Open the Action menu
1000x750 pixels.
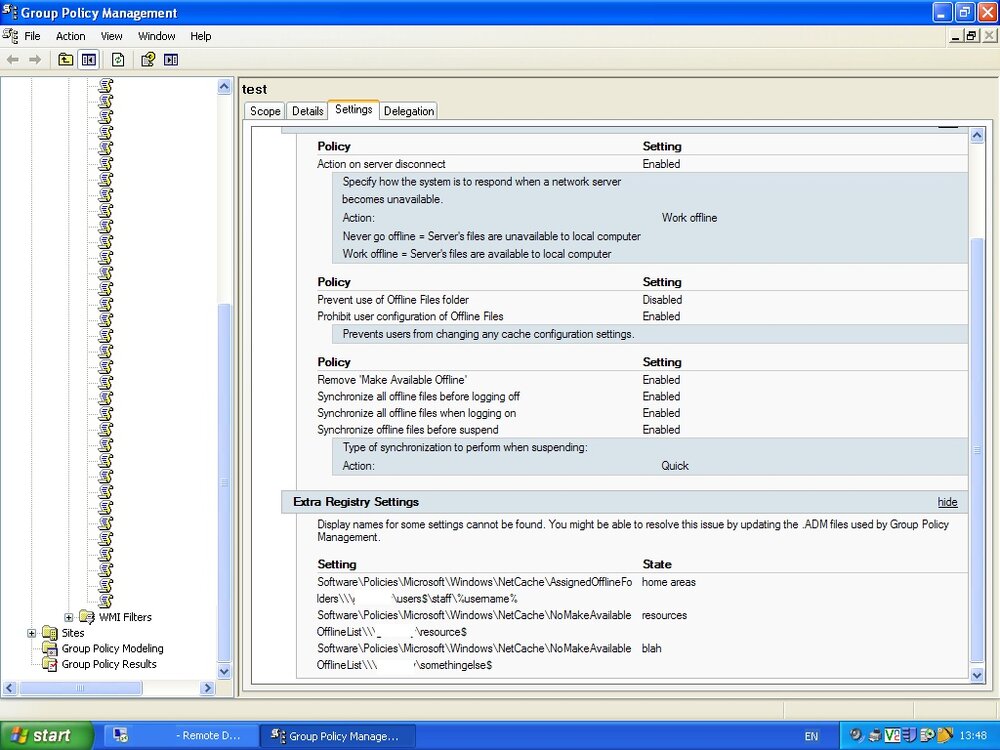tap(70, 36)
